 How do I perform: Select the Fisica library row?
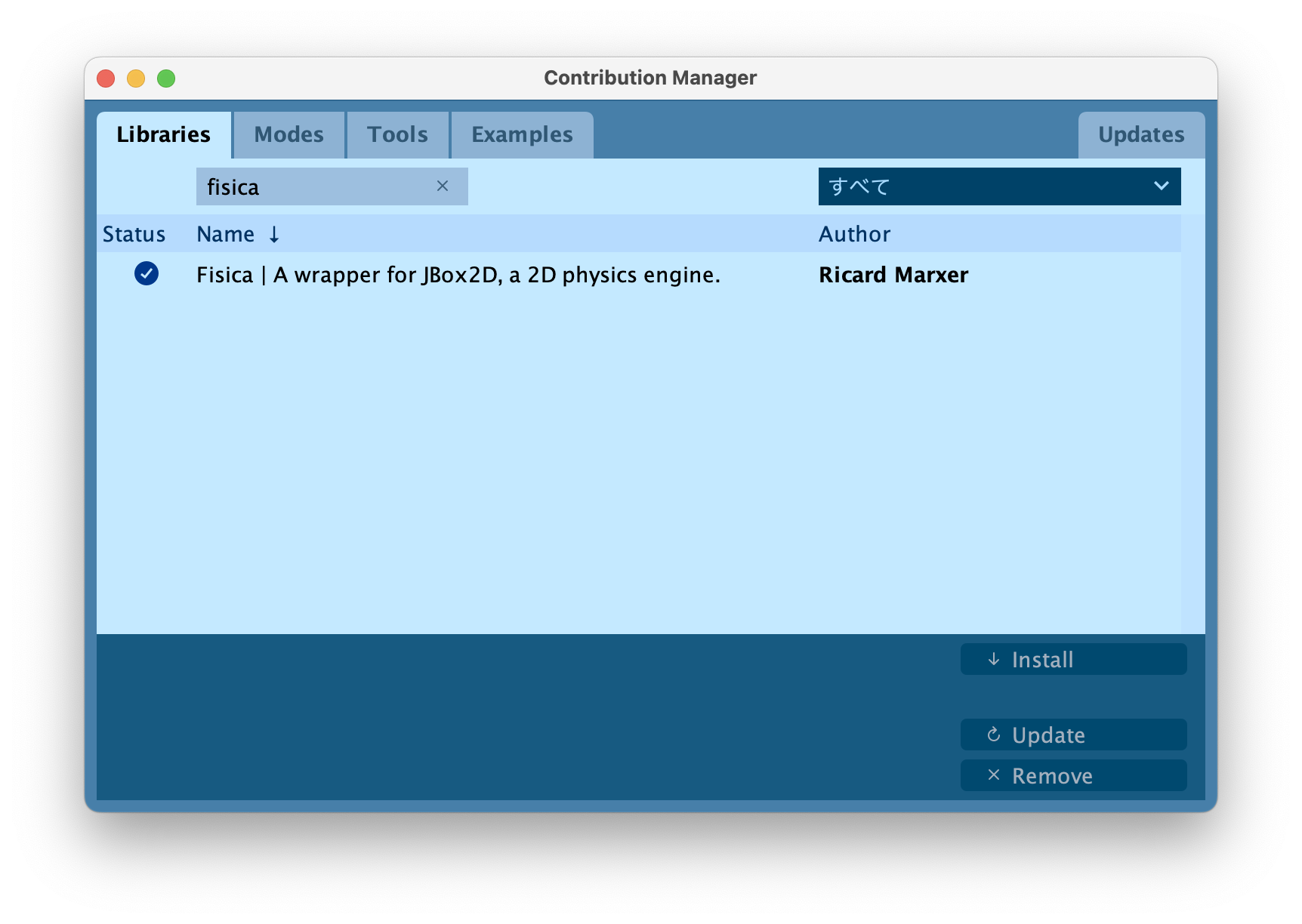point(639,274)
